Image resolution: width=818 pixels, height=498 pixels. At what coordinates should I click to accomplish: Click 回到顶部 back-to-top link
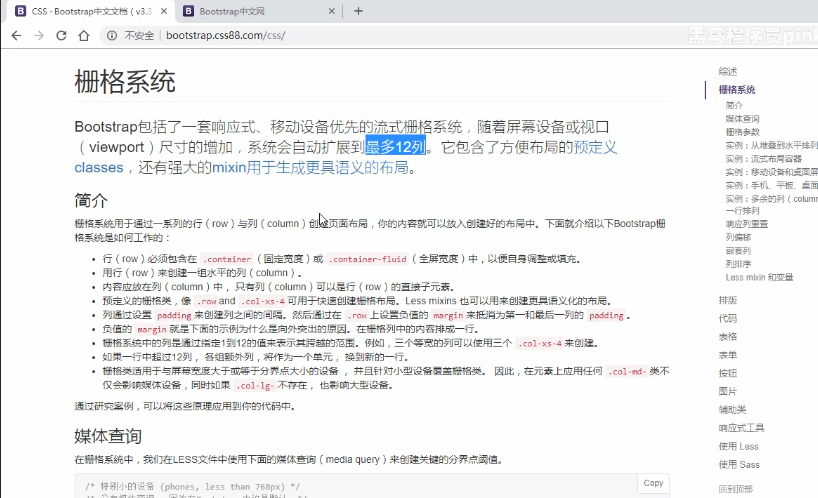[x=736, y=489]
